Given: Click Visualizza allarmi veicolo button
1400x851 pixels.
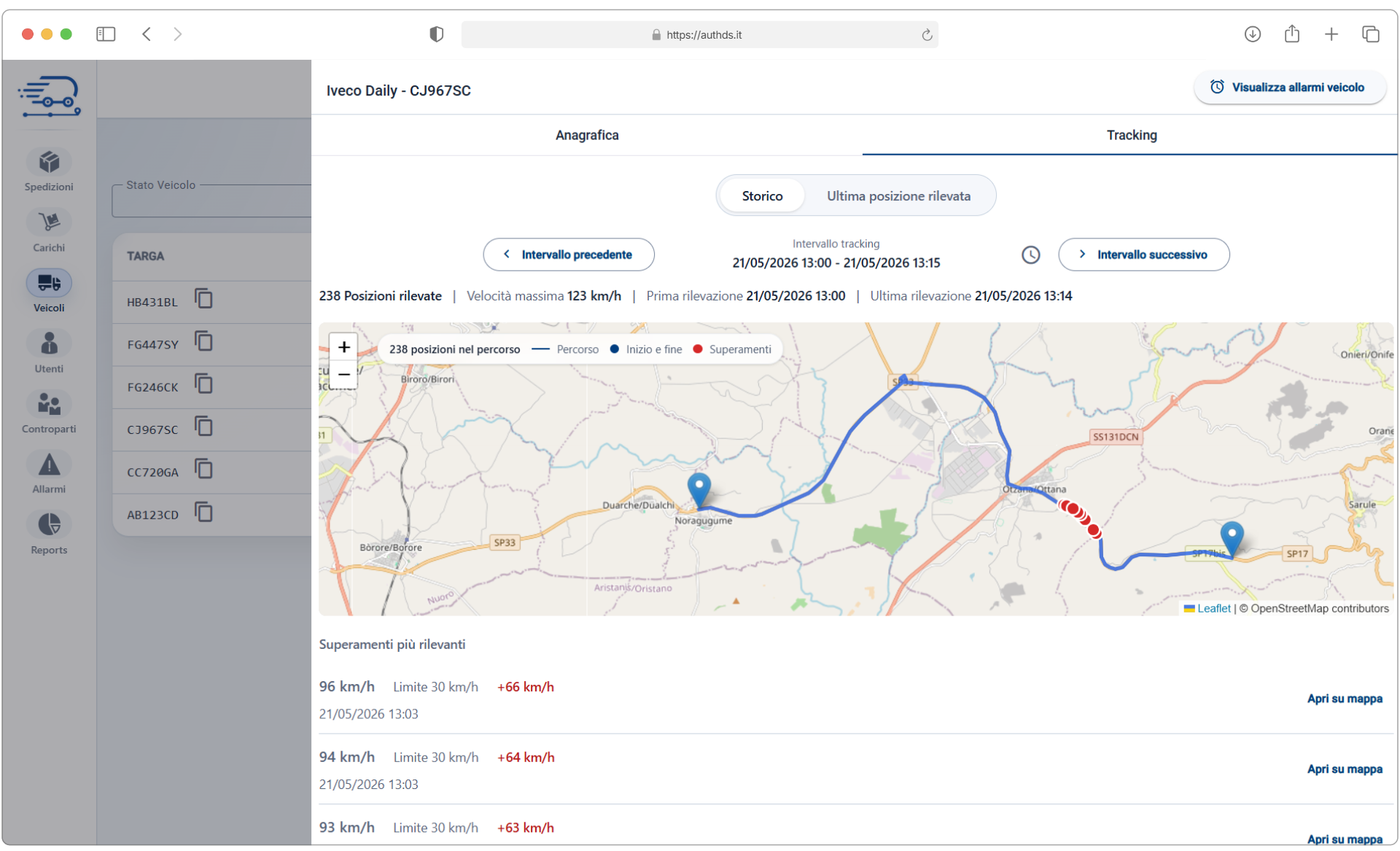Looking at the screenshot, I should coord(1289,88).
